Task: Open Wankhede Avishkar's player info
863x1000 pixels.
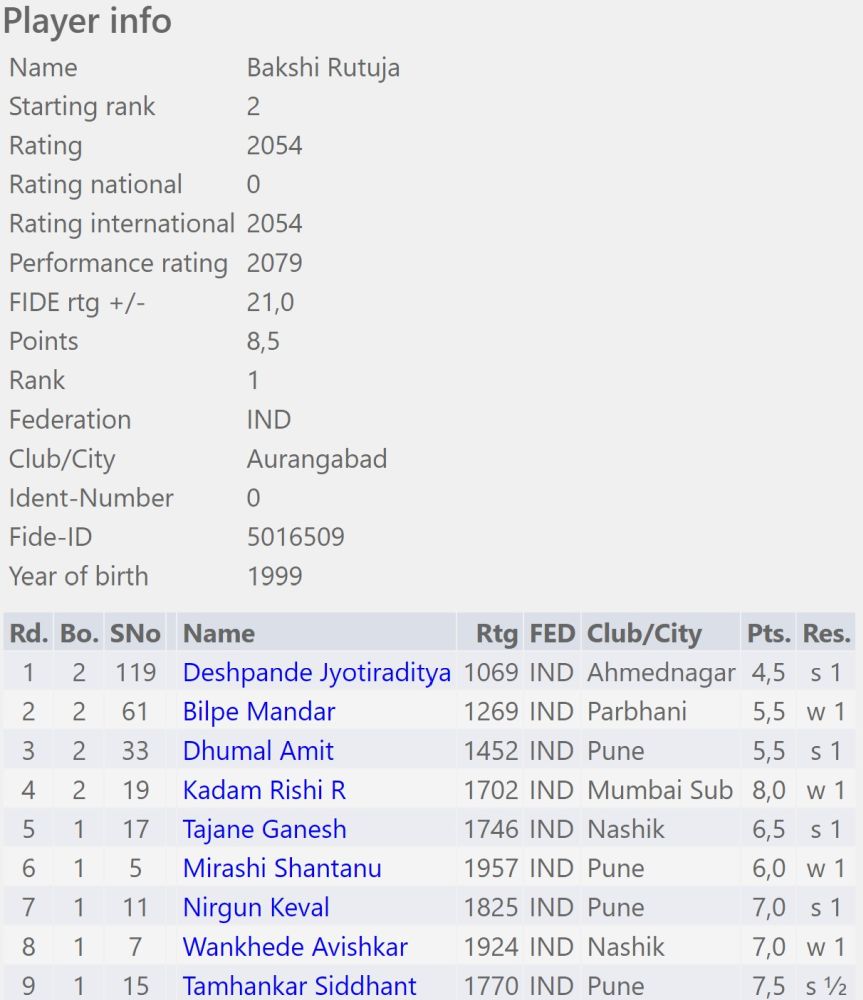Action: tap(295, 946)
